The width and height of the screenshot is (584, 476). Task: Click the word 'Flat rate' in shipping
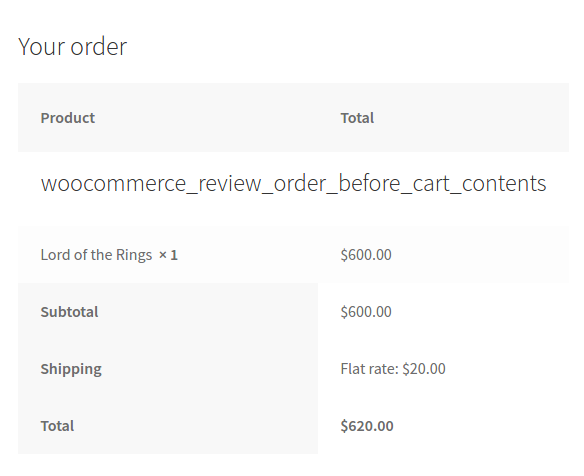pyautogui.click(x=369, y=369)
